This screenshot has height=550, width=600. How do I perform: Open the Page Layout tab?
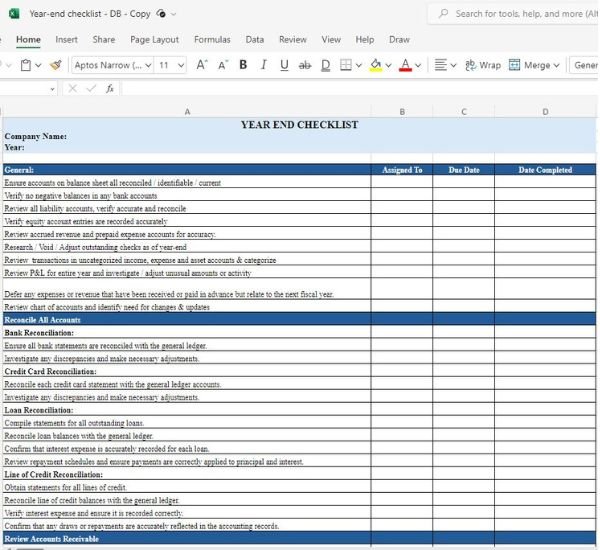point(154,39)
